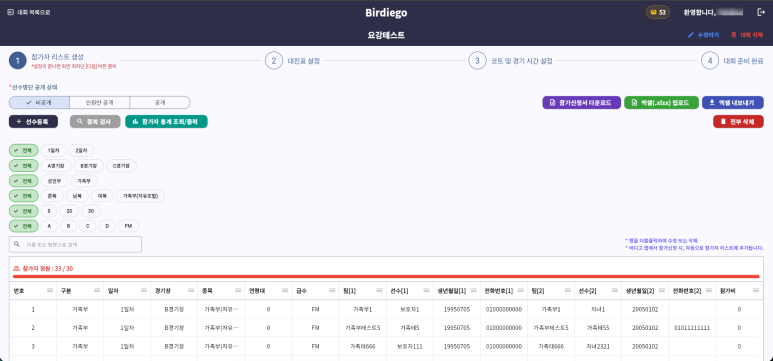Toggle the B경기장 filter chip
Image resolution: width=773 pixels, height=361 pixels.
[x=89, y=166]
